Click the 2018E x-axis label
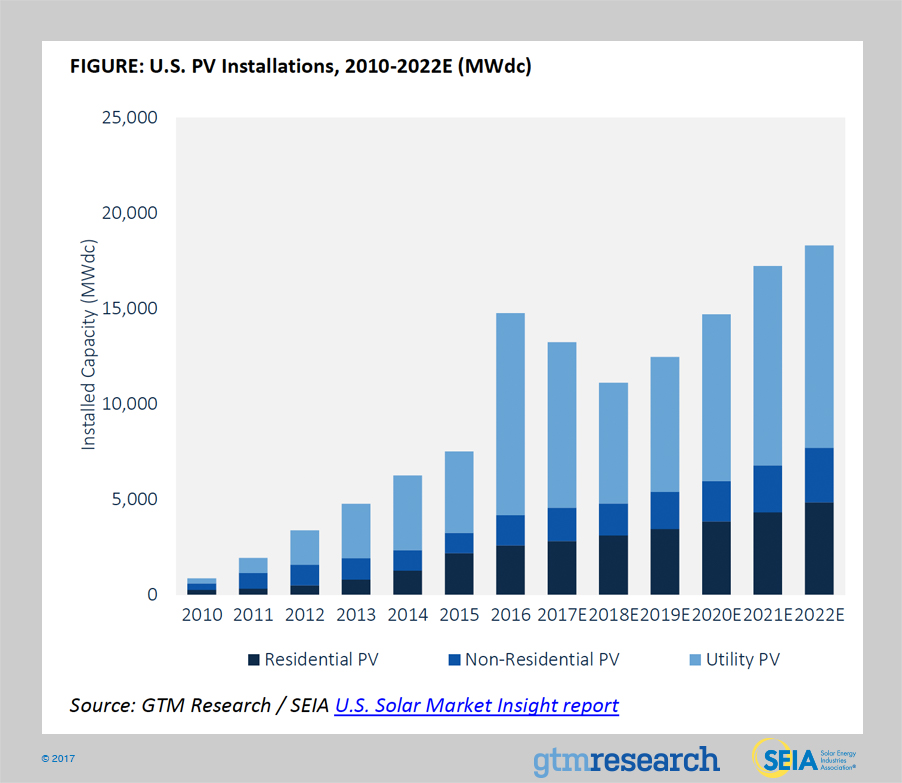 pos(613,615)
